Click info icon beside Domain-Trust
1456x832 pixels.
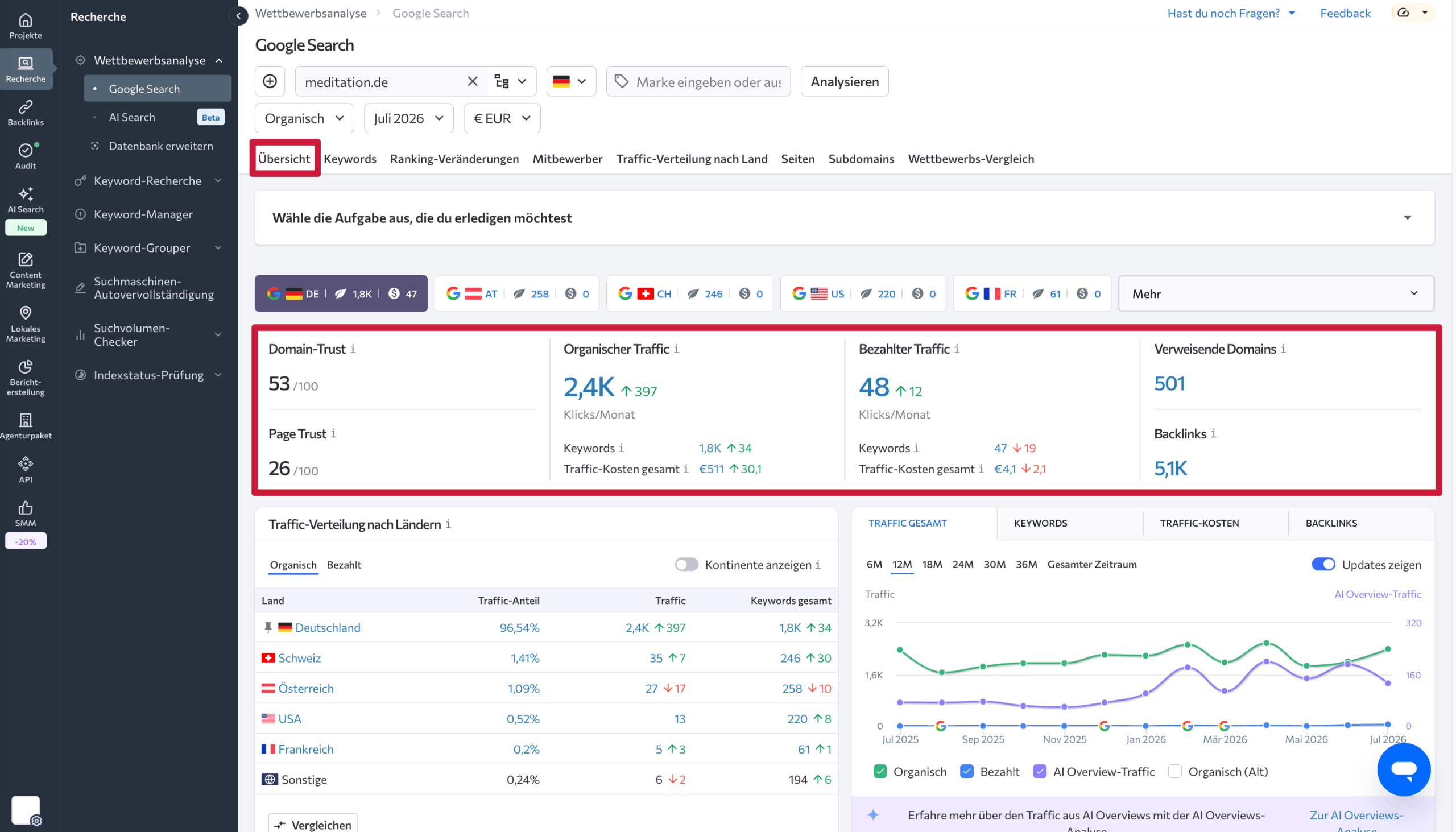(353, 349)
